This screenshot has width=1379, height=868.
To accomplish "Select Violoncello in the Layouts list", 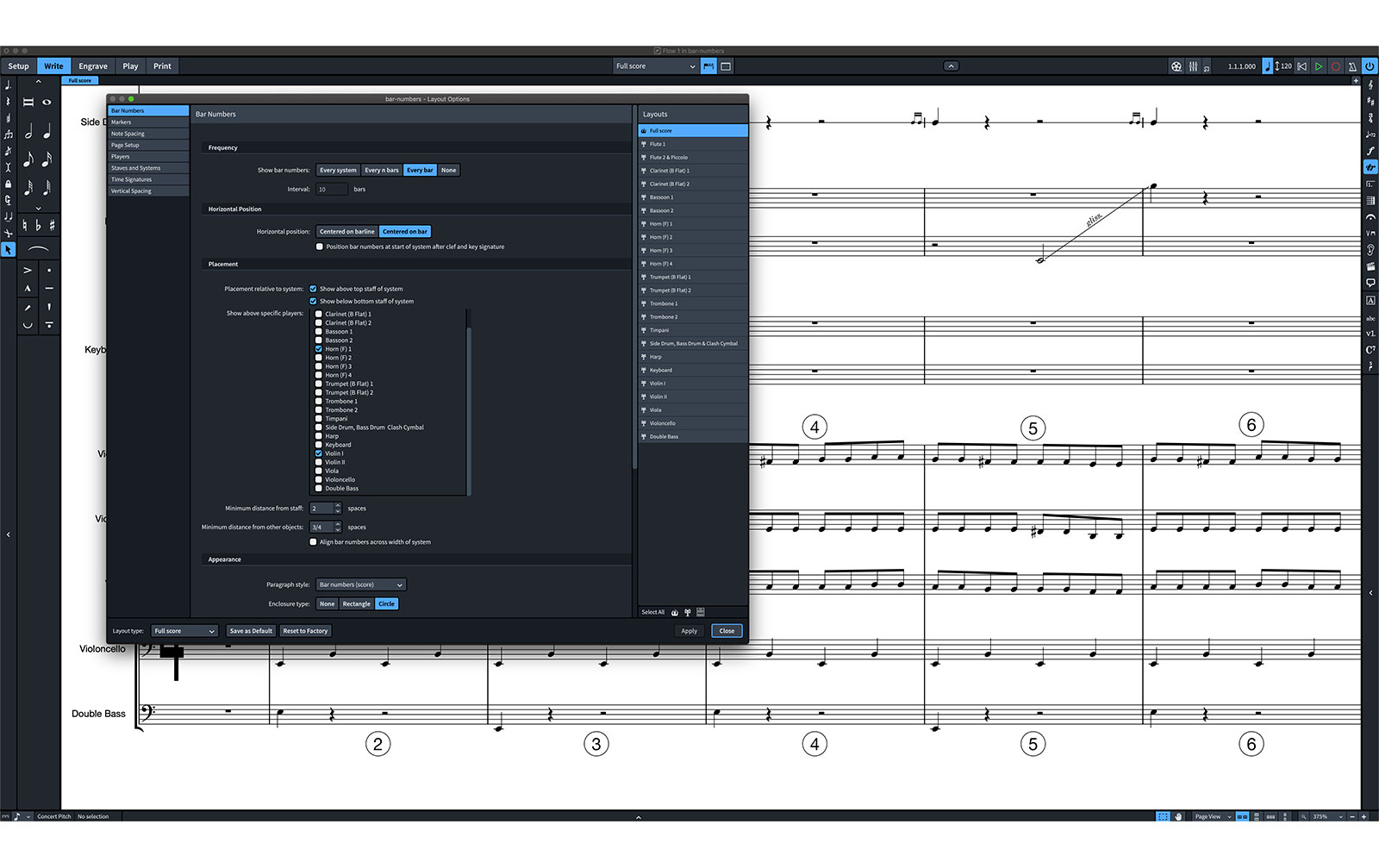I will pyautogui.click(x=693, y=423).
